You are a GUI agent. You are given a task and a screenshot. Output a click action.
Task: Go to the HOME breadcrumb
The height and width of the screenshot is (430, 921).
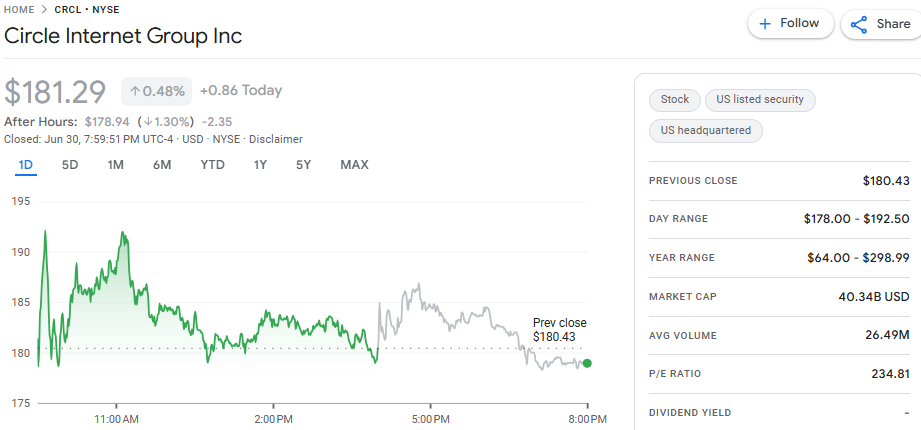tap(19, 9)
